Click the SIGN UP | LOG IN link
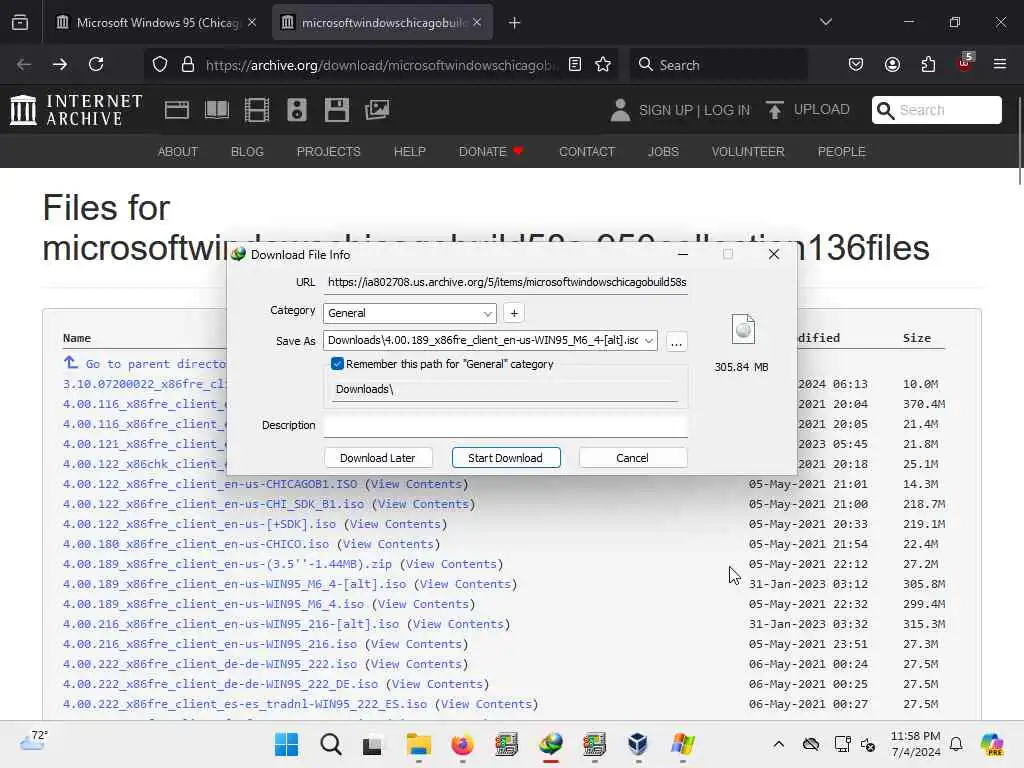This screenshot has width=1024, height=768. click(694, 110)
